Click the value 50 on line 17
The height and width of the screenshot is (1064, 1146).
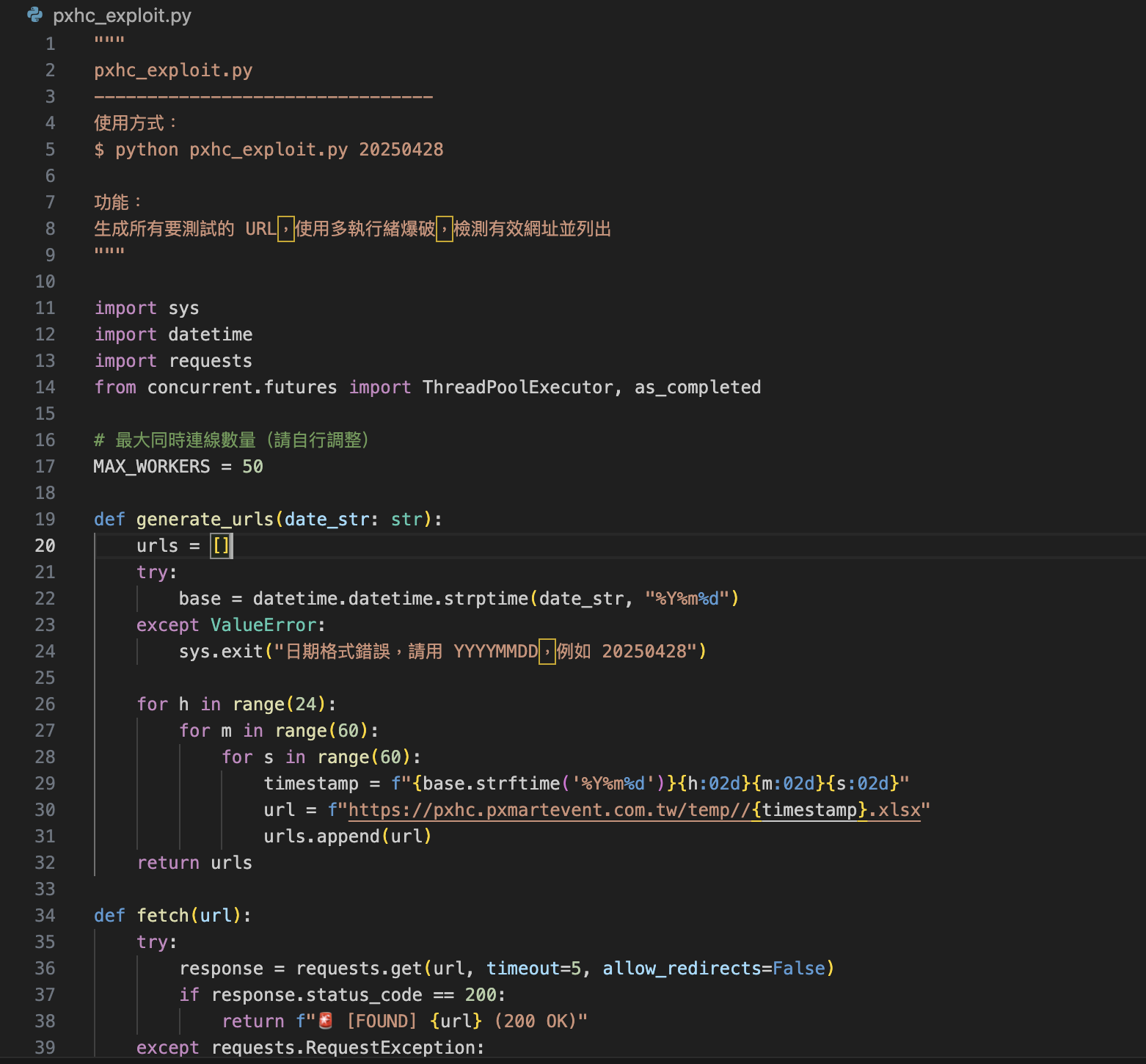(x=252, y=467)
